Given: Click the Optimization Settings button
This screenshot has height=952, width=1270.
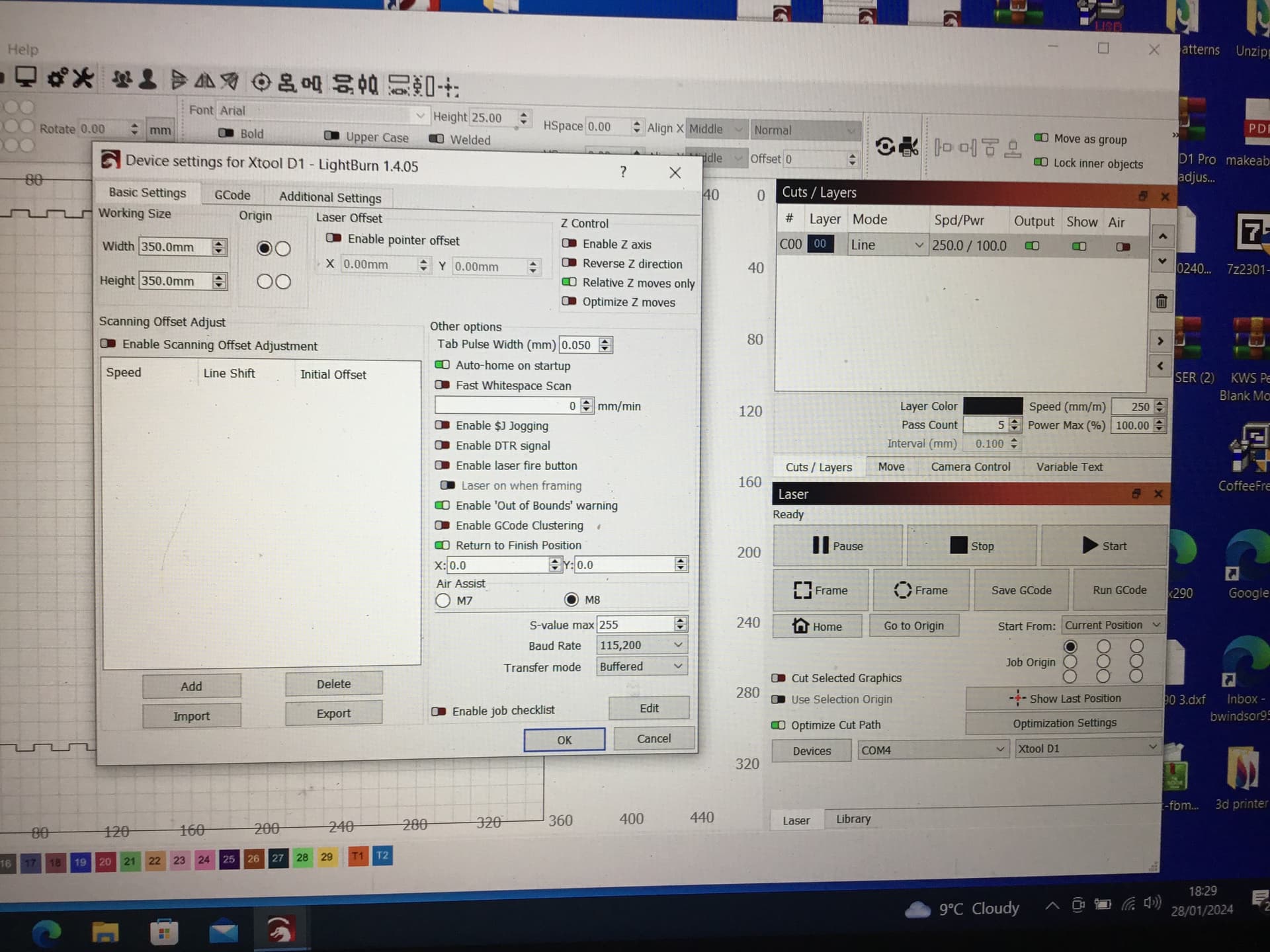Looking at the screenshot, I should tap(1064, 723).
